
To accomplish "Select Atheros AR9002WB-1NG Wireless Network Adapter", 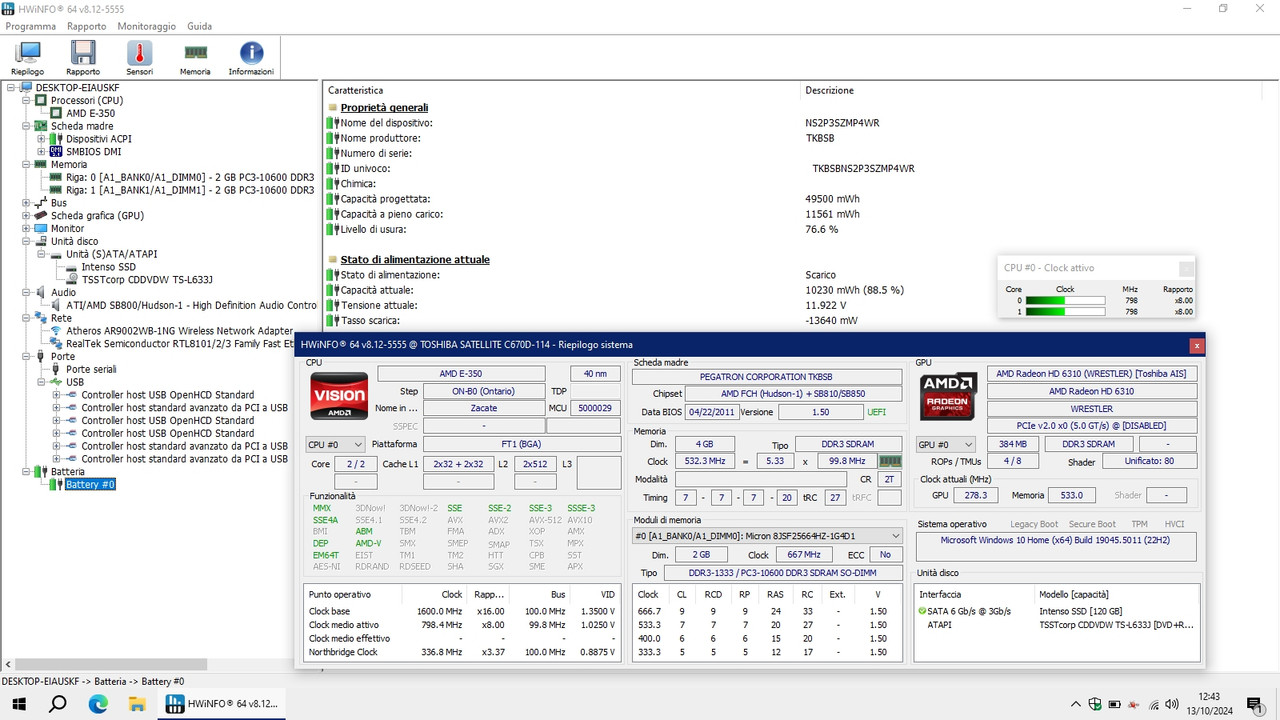I will click(x=180, y=331).
